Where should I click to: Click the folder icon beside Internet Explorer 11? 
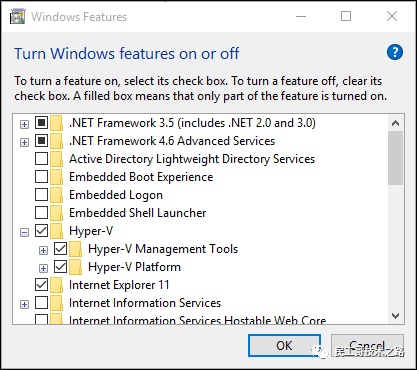click(57, 285)
